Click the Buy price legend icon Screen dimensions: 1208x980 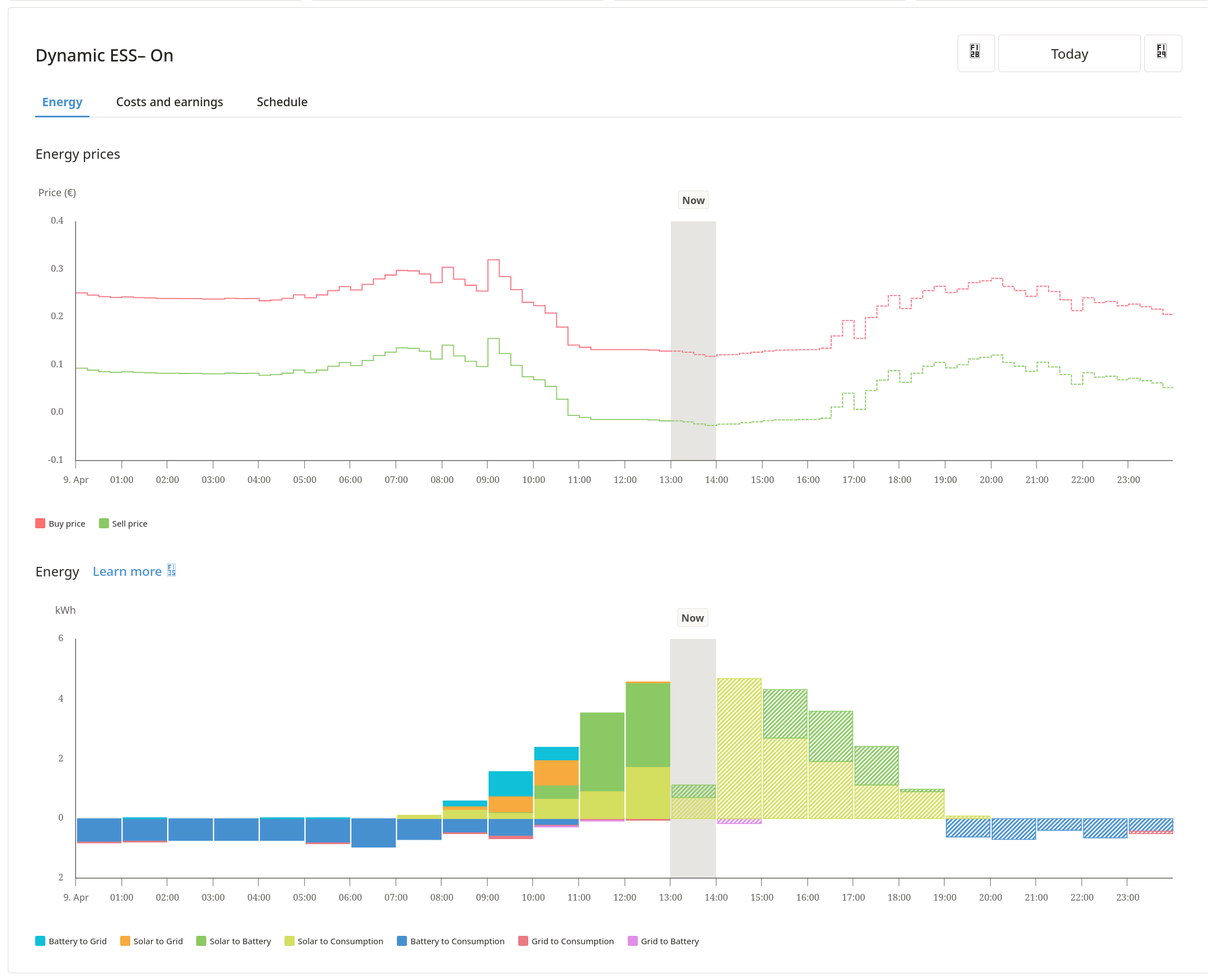[x=40, y=523]
